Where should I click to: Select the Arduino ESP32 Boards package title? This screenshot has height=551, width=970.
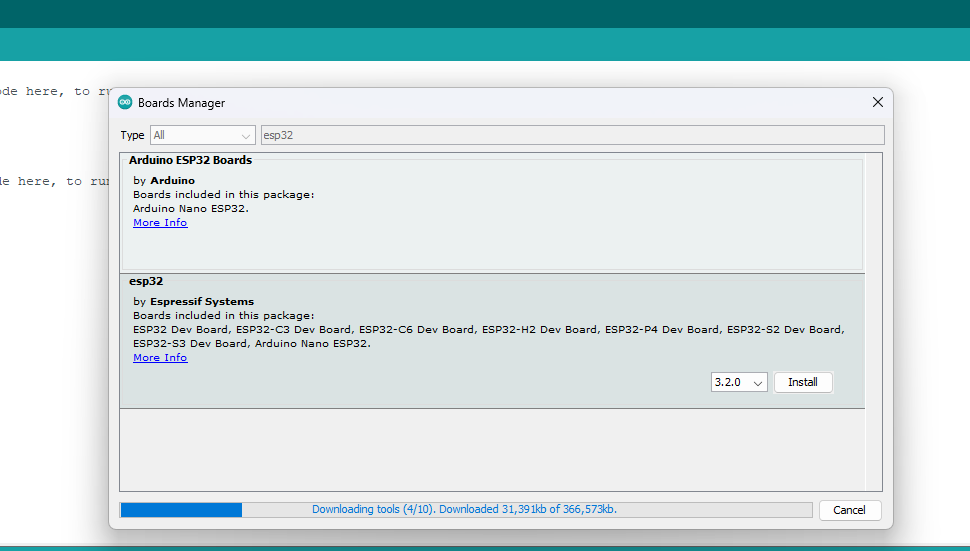point(191,160)
